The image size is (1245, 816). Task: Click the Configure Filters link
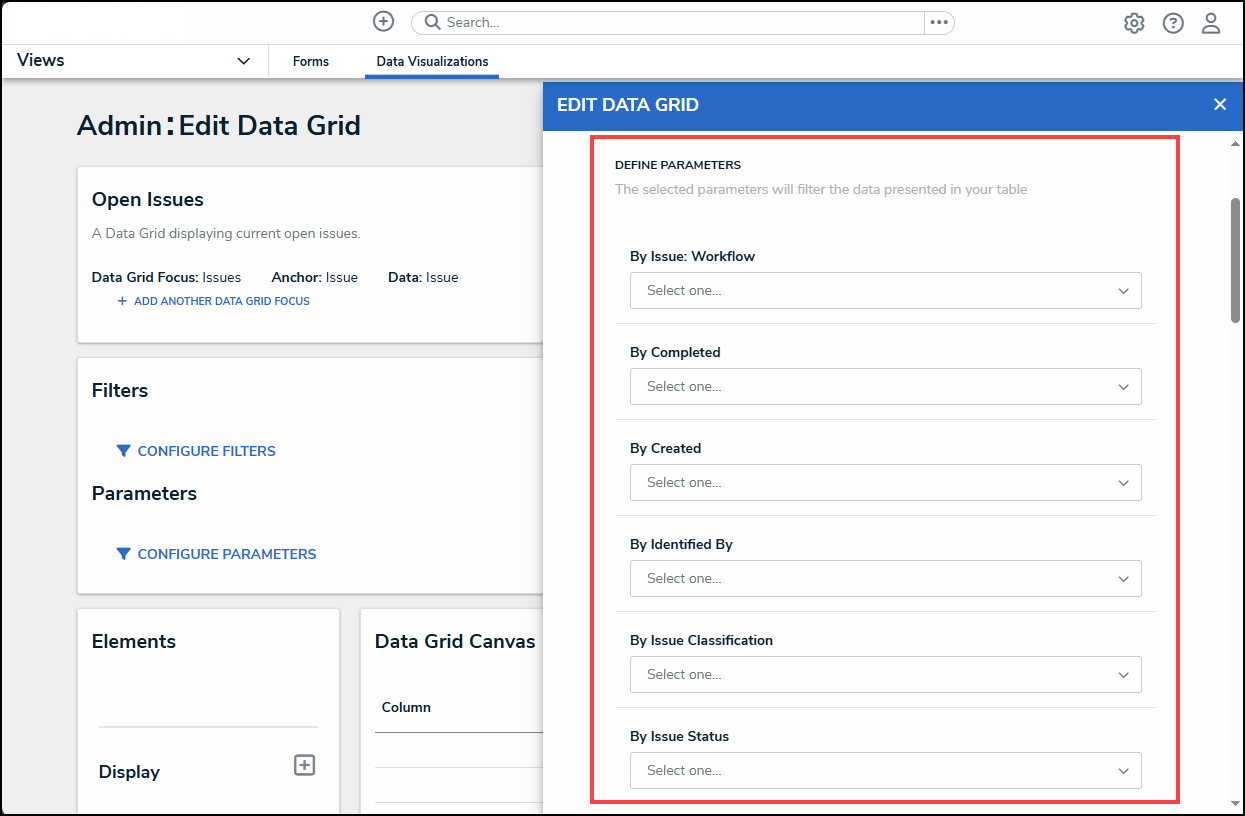(206, 451)
